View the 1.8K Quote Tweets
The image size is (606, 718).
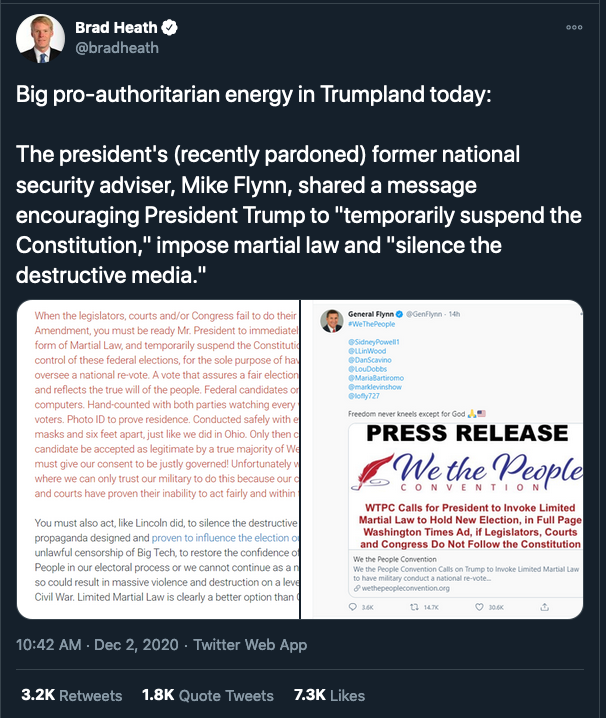pyautogui.click(x=207, y=695)
